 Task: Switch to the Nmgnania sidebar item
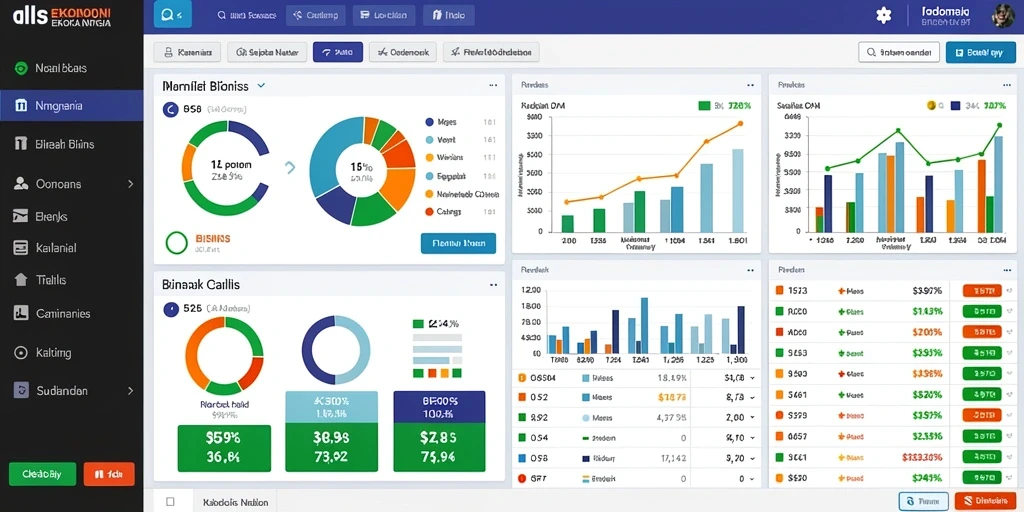71,105
